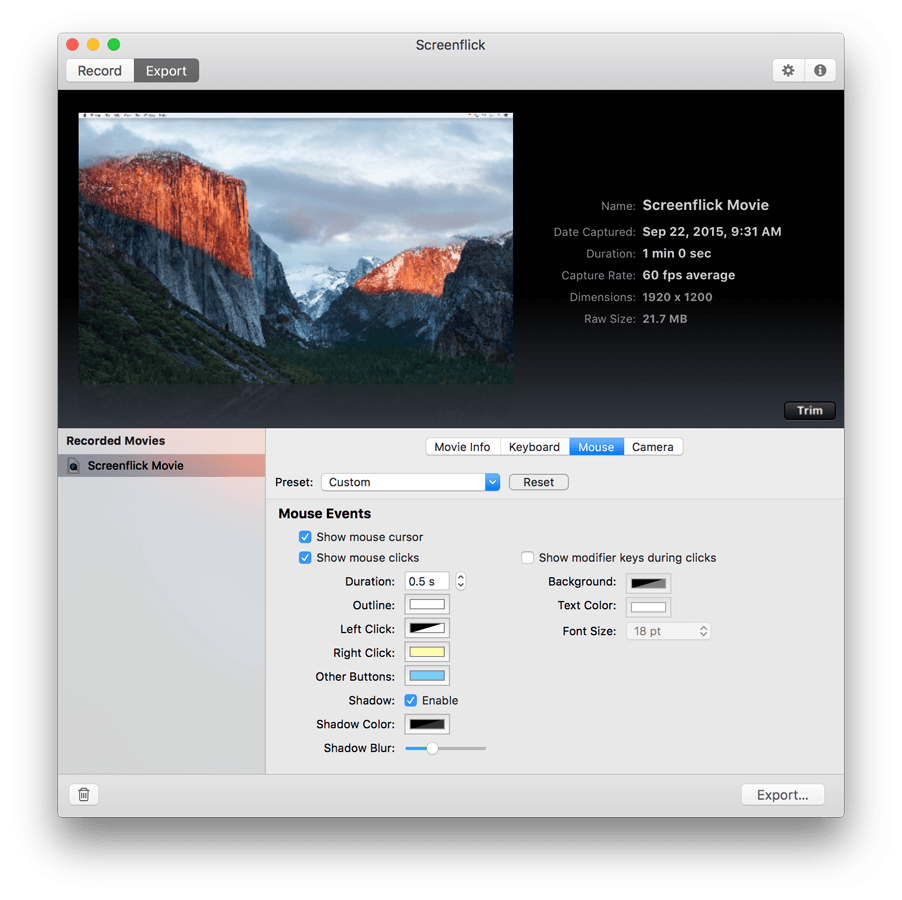Click the Reset preset button
The image size is (902, 900).
538,482
